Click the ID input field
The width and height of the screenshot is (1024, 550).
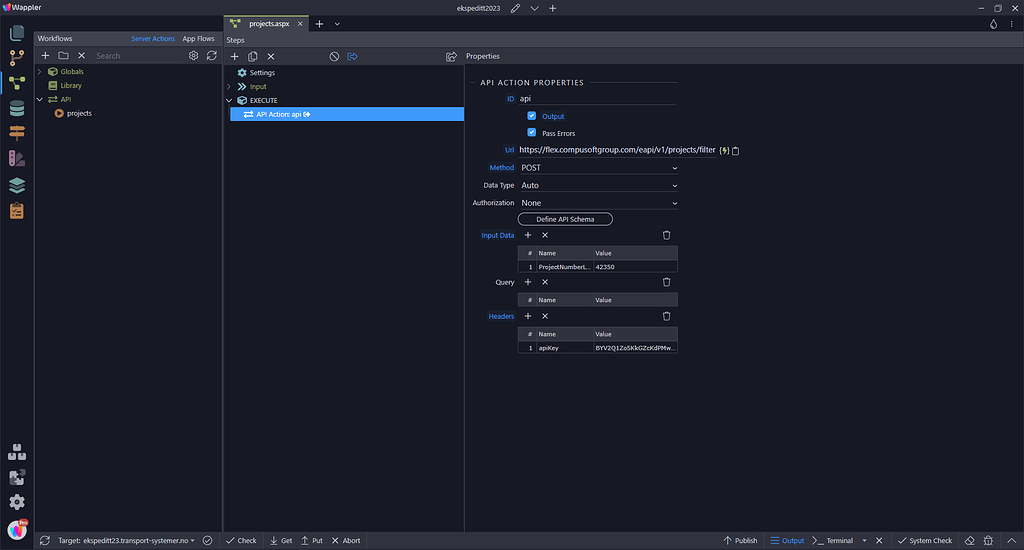click(x=597, y=99)
